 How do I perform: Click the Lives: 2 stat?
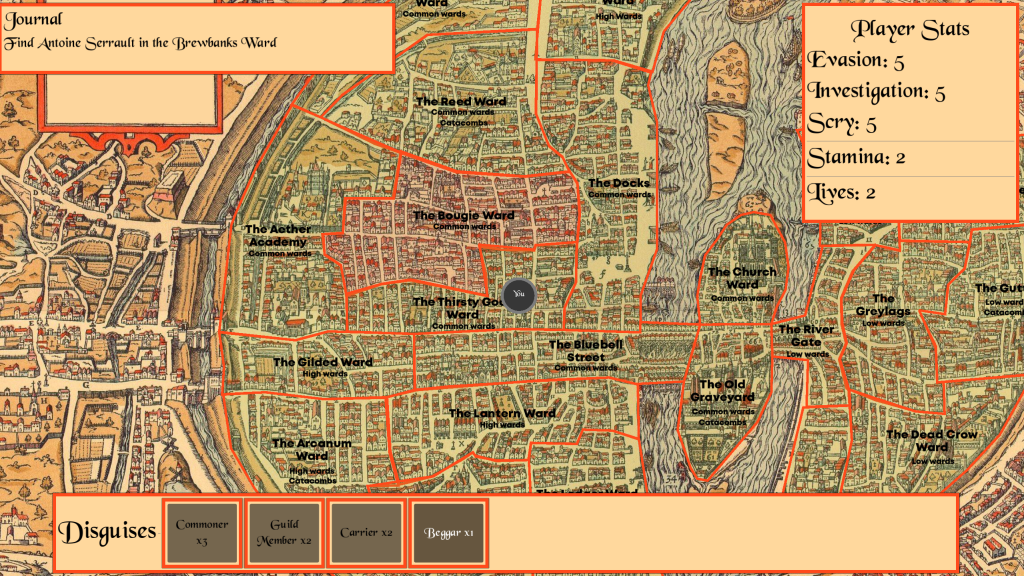[841, 192]
